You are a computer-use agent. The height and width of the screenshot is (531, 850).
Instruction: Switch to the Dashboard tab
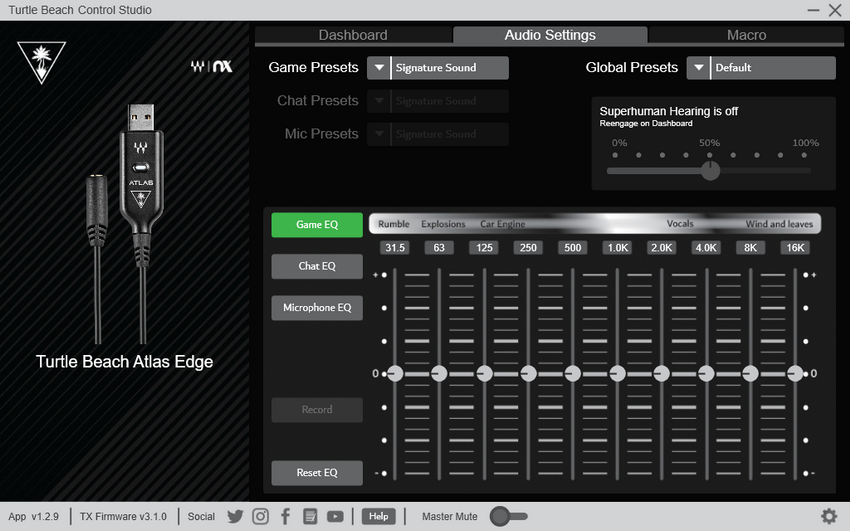pos(352,35)
